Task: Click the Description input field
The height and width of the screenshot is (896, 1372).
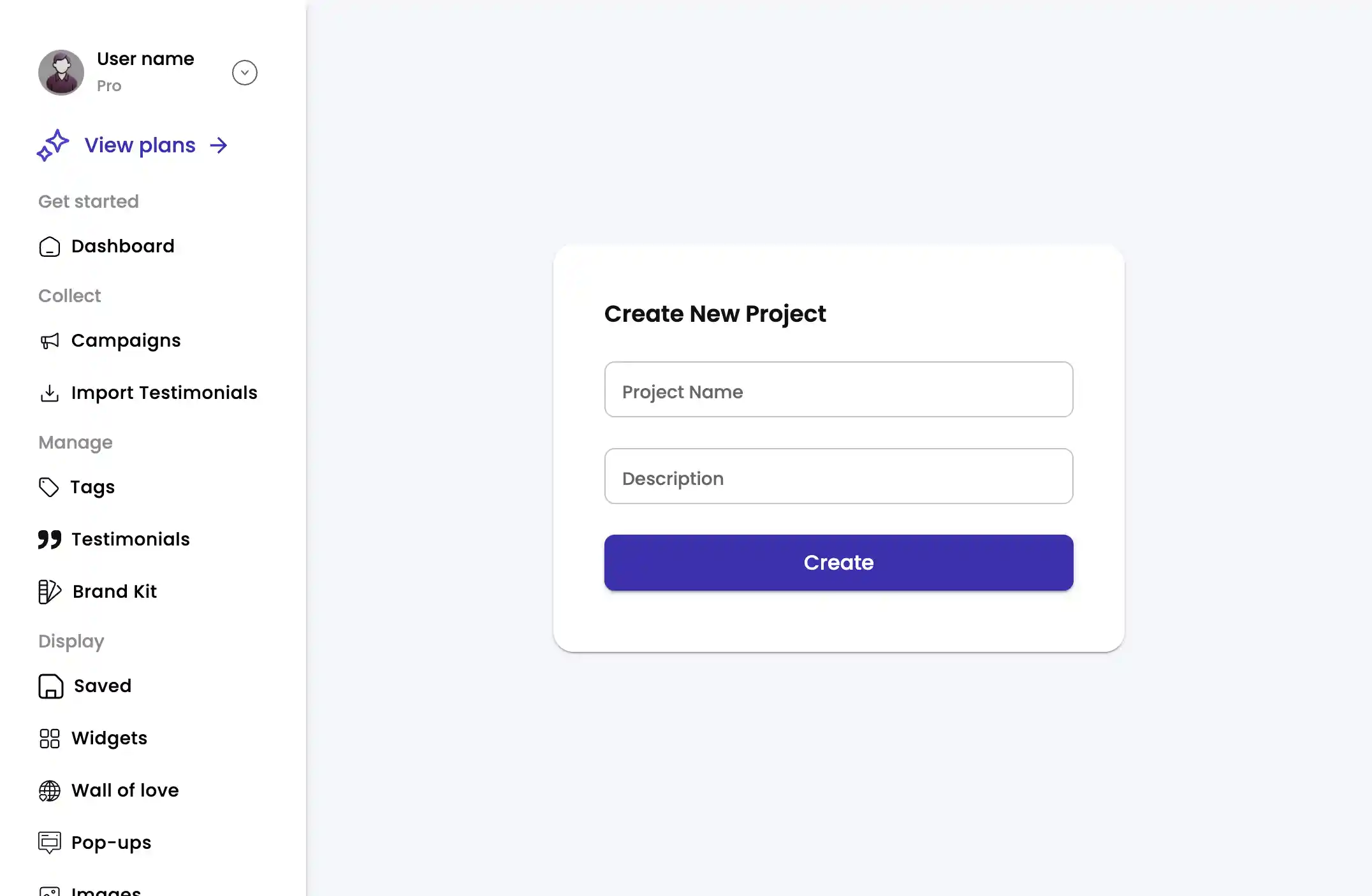Action: pos(838,476)
